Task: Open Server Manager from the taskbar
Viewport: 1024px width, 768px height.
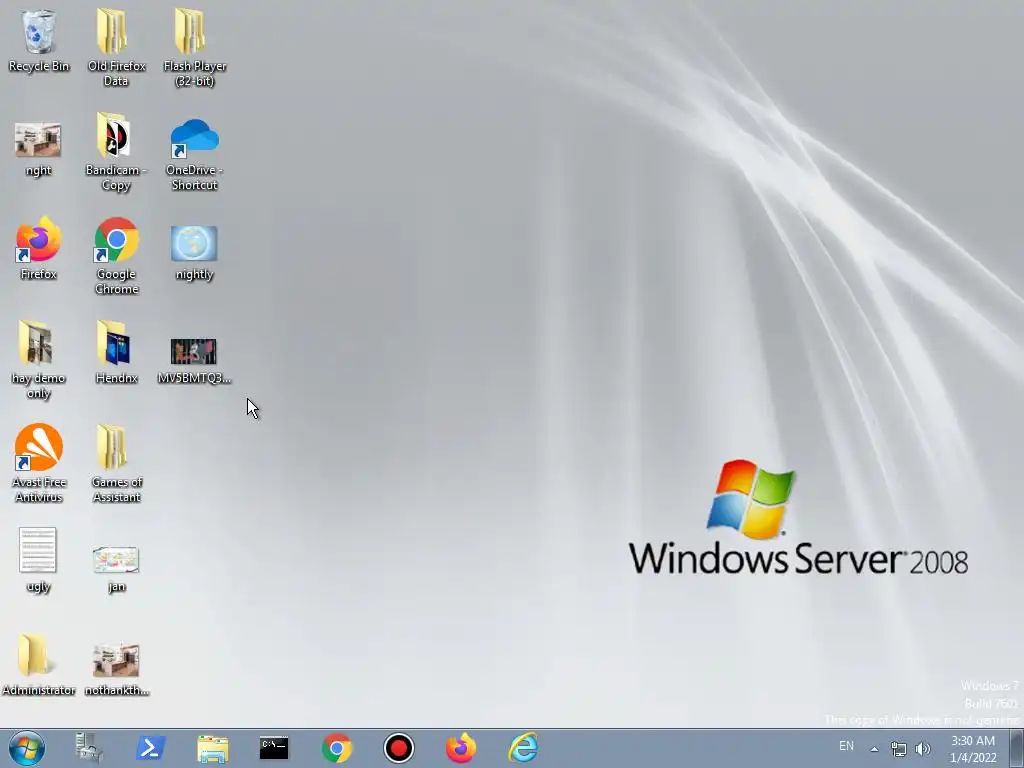Action: [88, 748]
